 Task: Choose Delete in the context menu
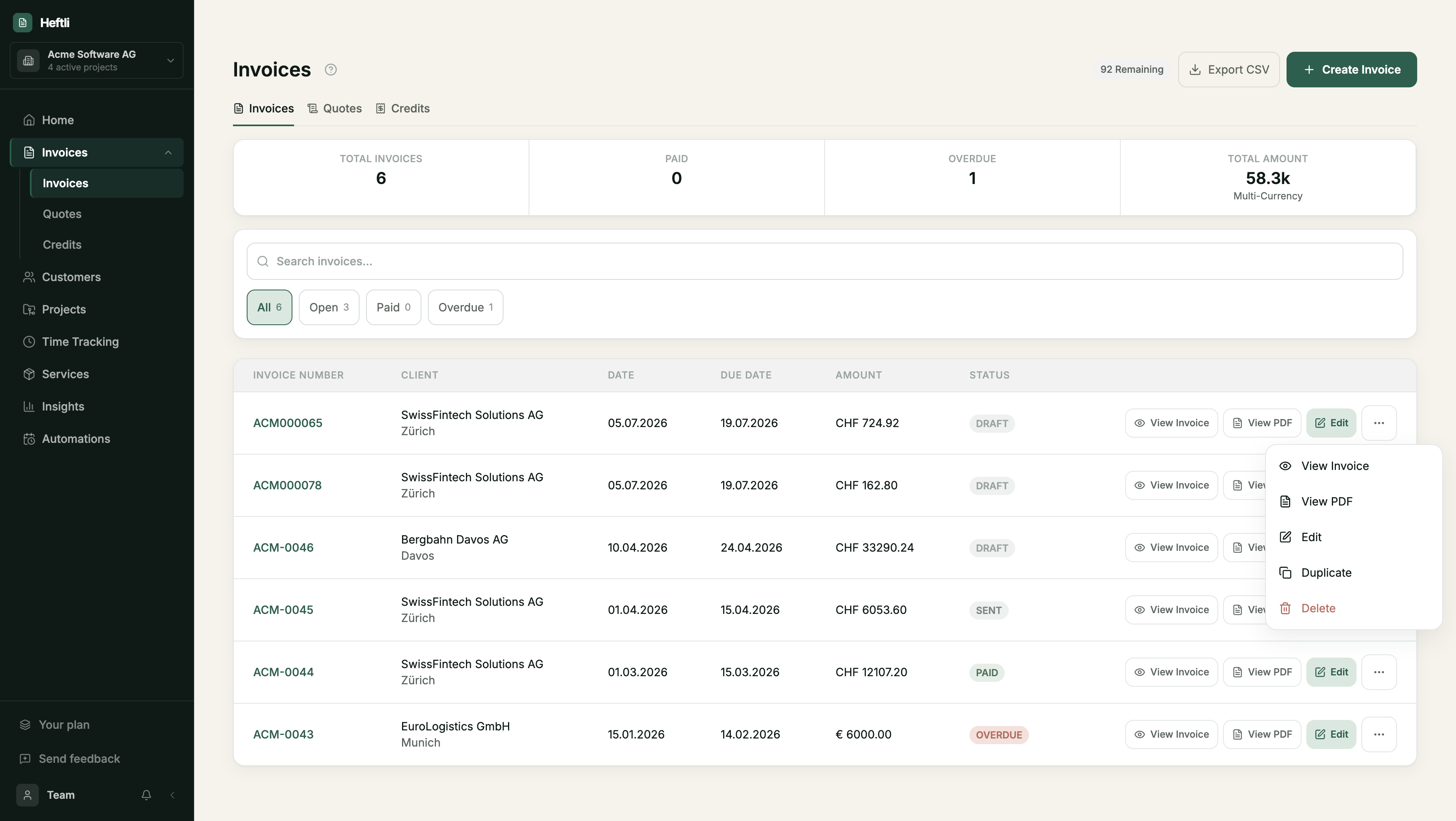(x=1353, y=608)
